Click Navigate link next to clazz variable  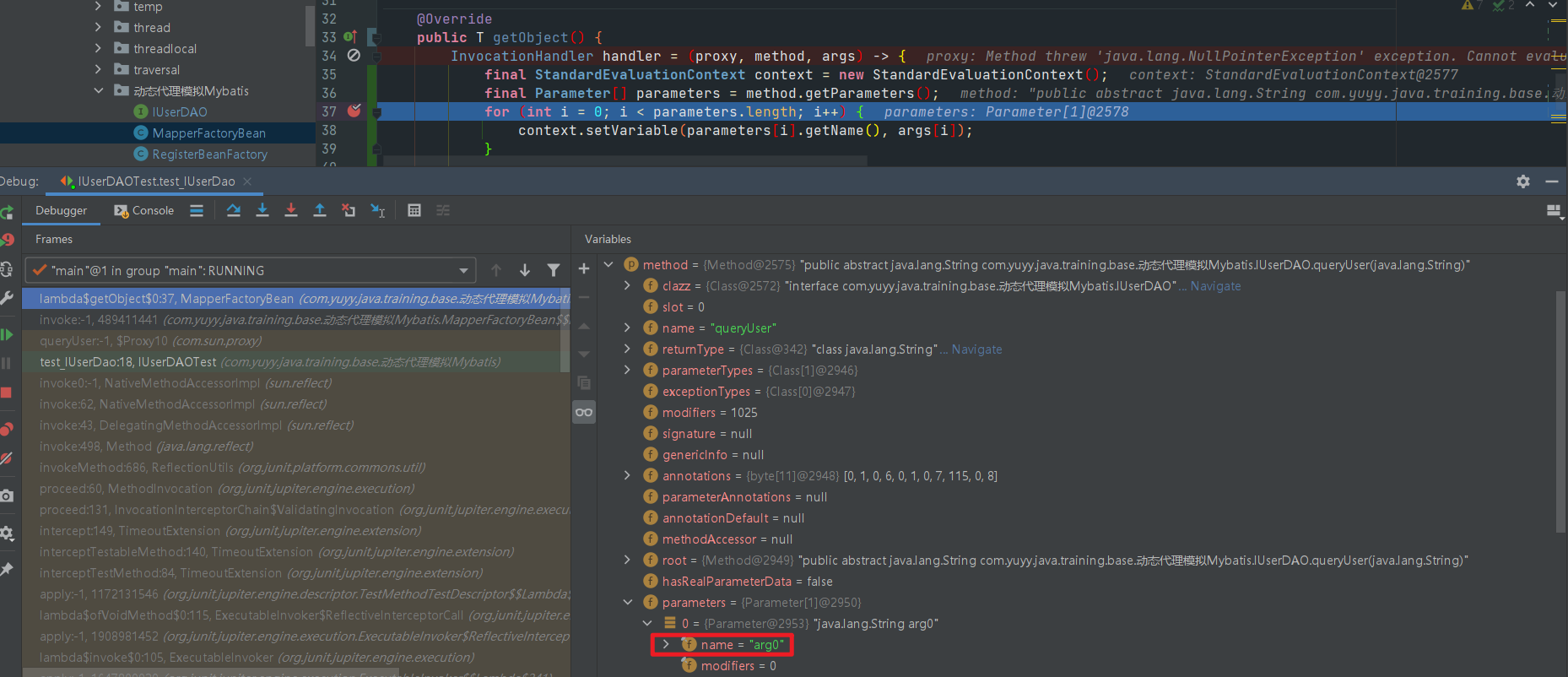(1215, 286)
